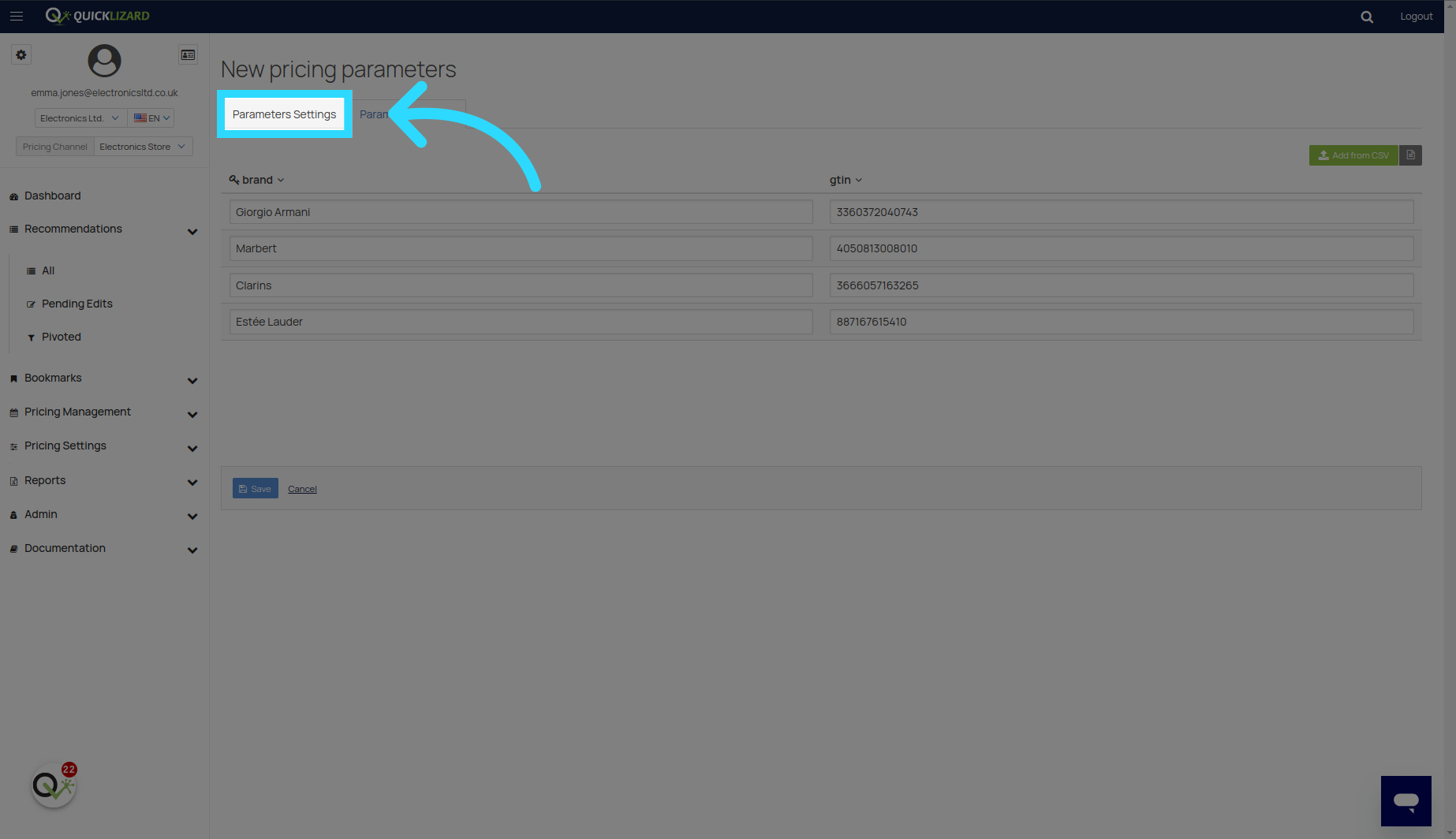Click the Dashboard grid icon in the sidebar

[13, 196]
